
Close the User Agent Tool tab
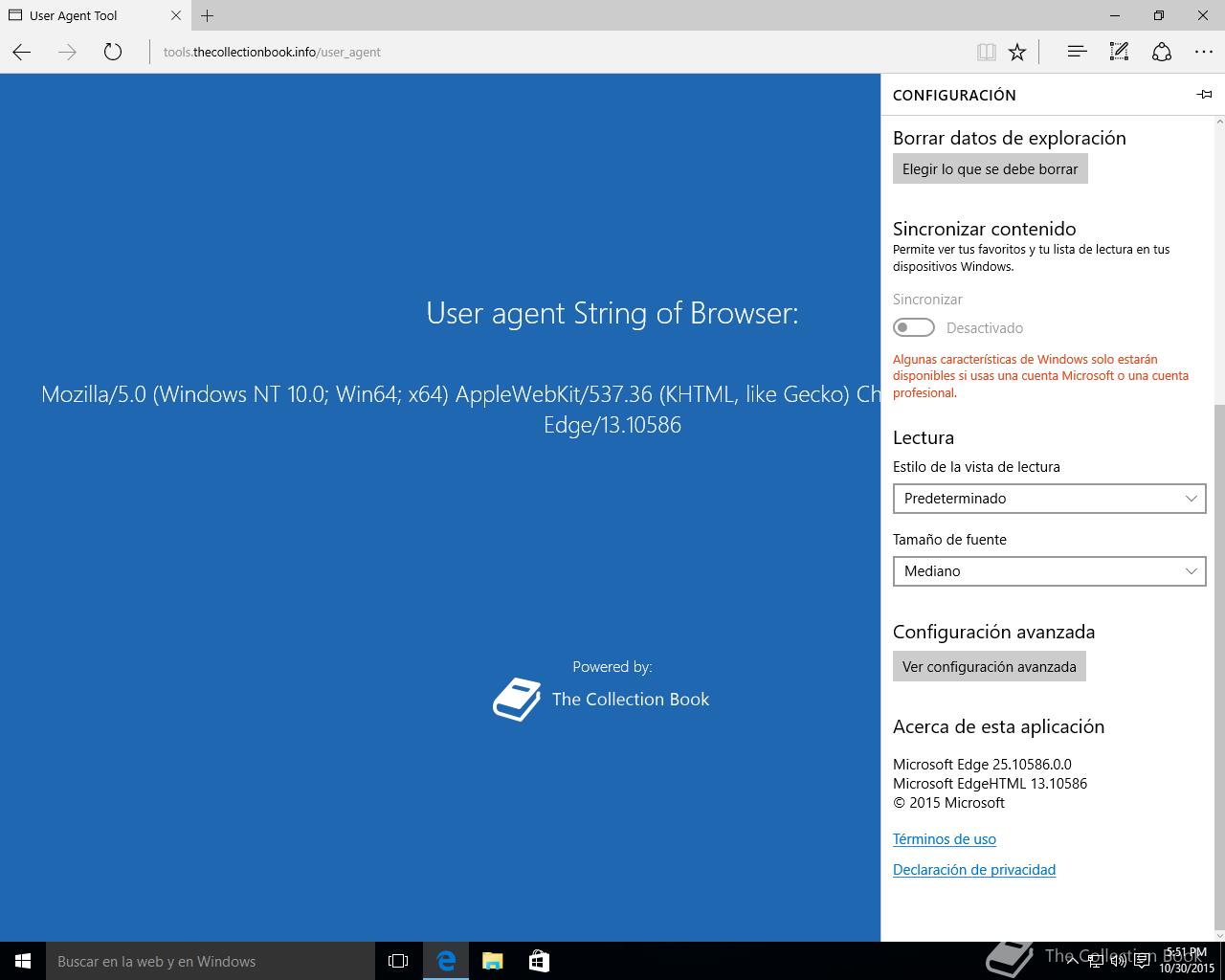pyautogui.click(x=176, y=15)
